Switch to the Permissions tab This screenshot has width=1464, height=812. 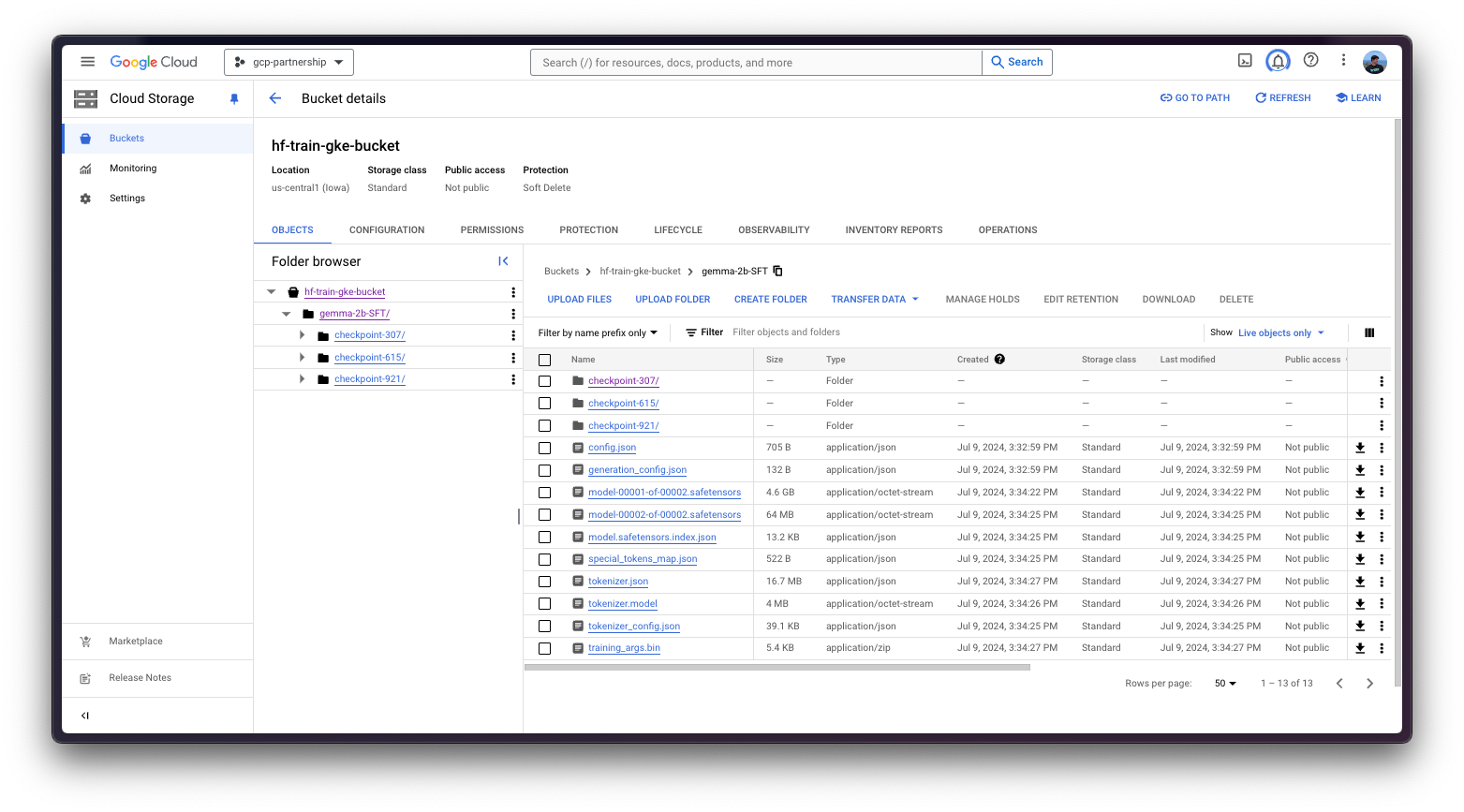(492, 230)
